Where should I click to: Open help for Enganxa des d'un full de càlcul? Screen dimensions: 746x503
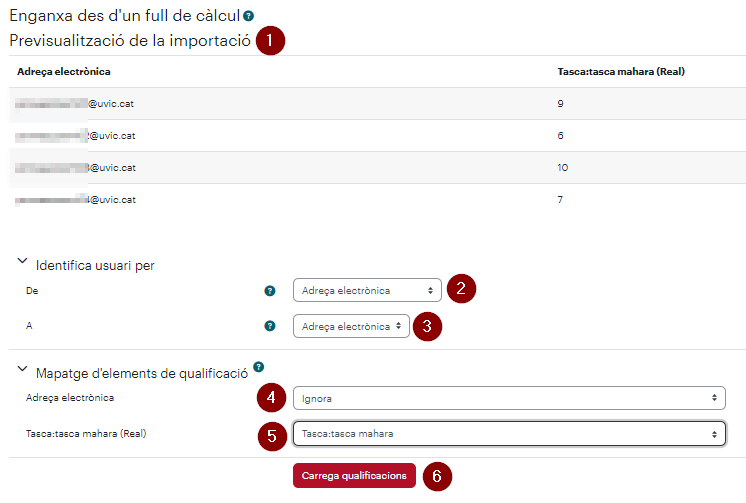pos(248,16)
